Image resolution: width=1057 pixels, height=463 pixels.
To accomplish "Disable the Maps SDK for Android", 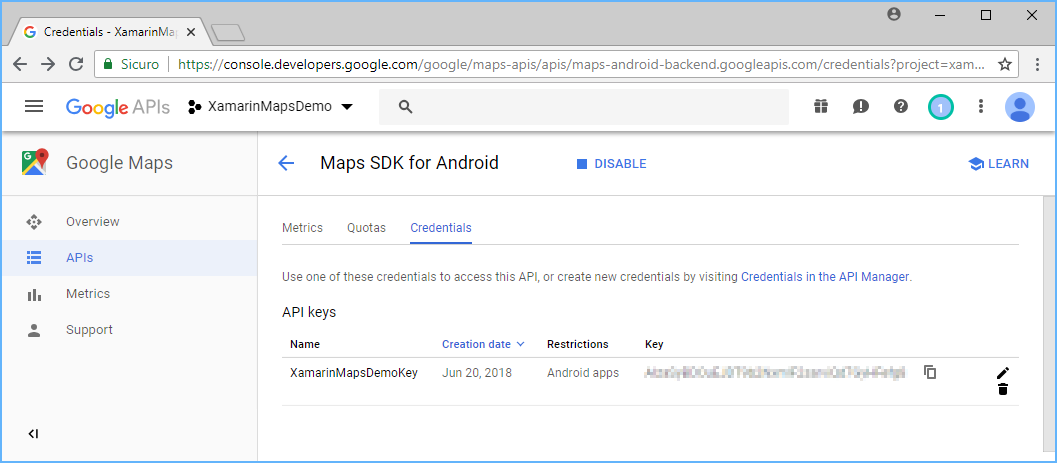I will coord(611,164).
